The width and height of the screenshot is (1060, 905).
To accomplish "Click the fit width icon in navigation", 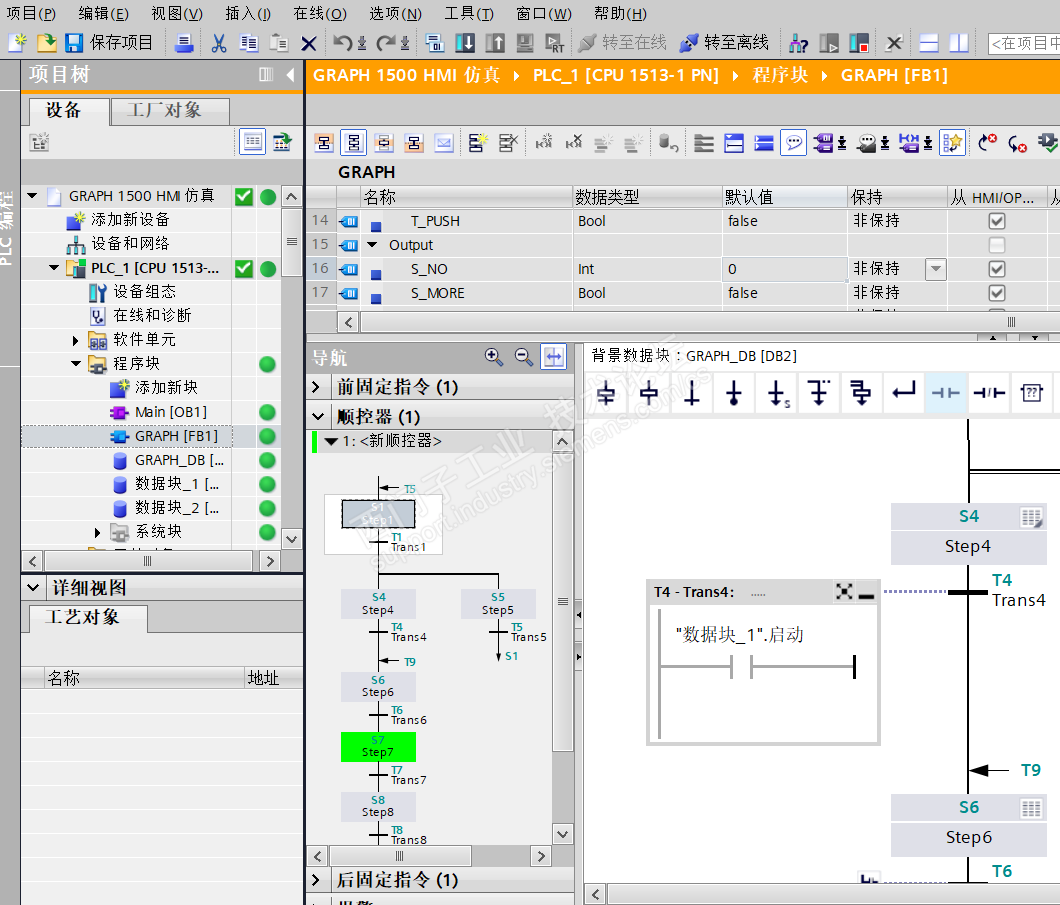I will click(554, 356).
